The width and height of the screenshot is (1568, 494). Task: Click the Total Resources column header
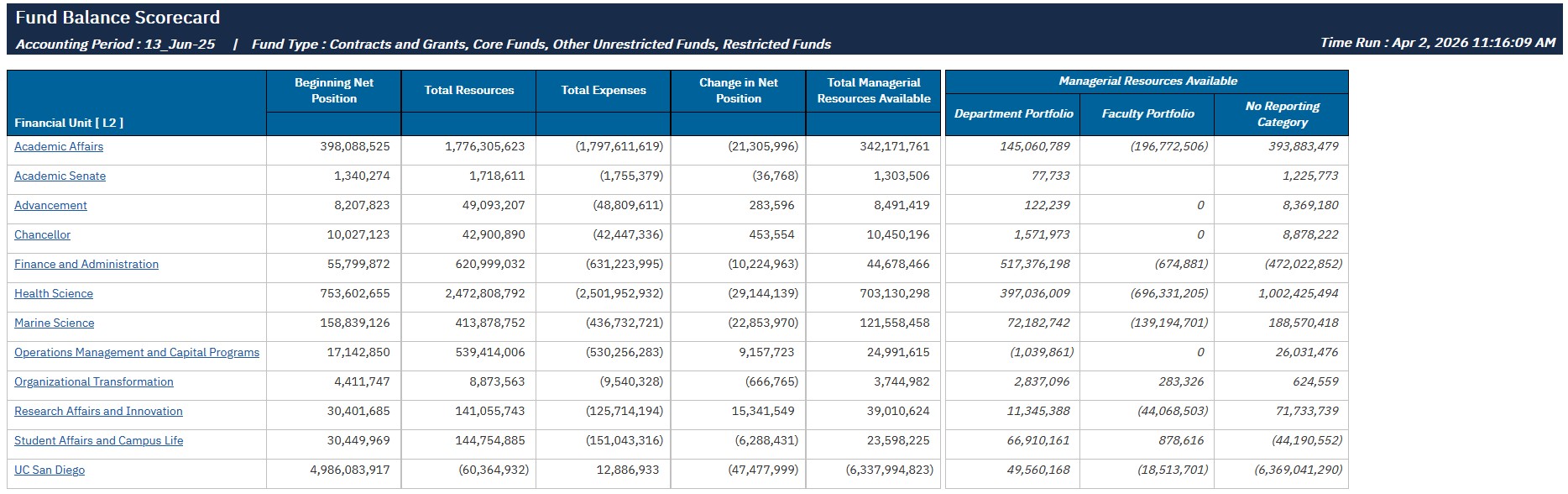[469, 90]
